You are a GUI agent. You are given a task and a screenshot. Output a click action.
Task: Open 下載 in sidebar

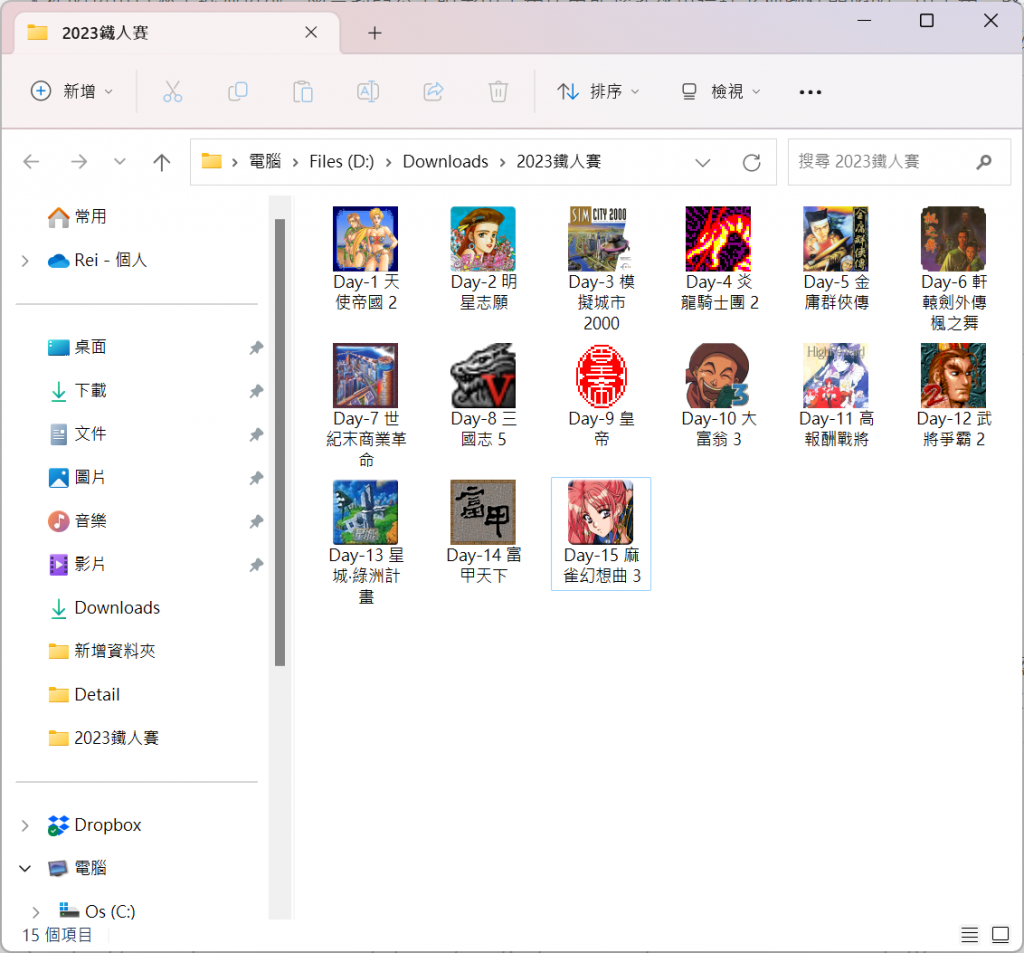(77, 391)
